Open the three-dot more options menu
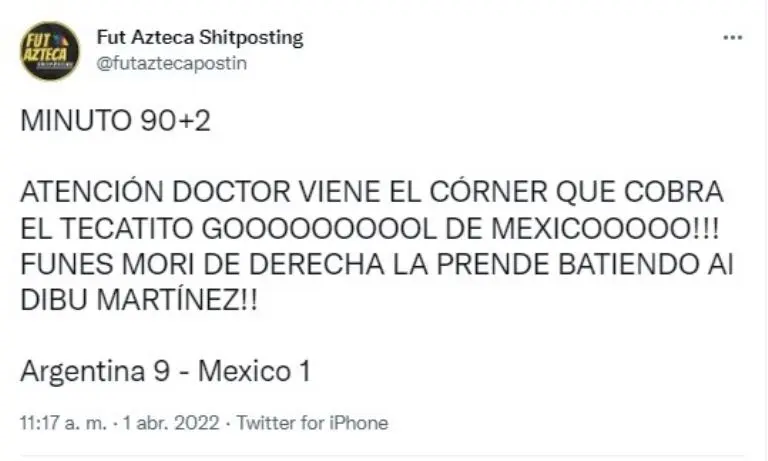This screenshot has width=768, height=461. coord(733,37)
